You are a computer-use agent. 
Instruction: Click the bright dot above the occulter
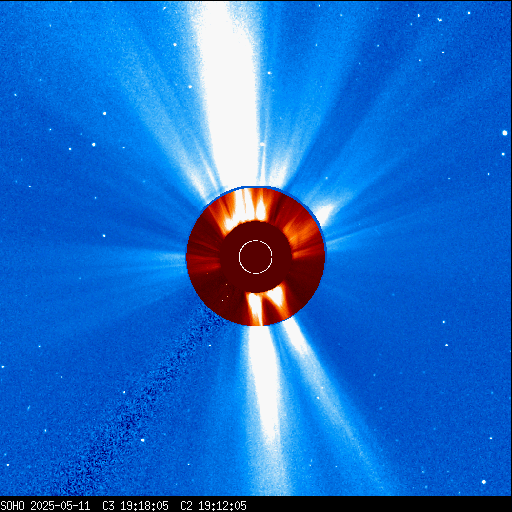click(262, 144)
